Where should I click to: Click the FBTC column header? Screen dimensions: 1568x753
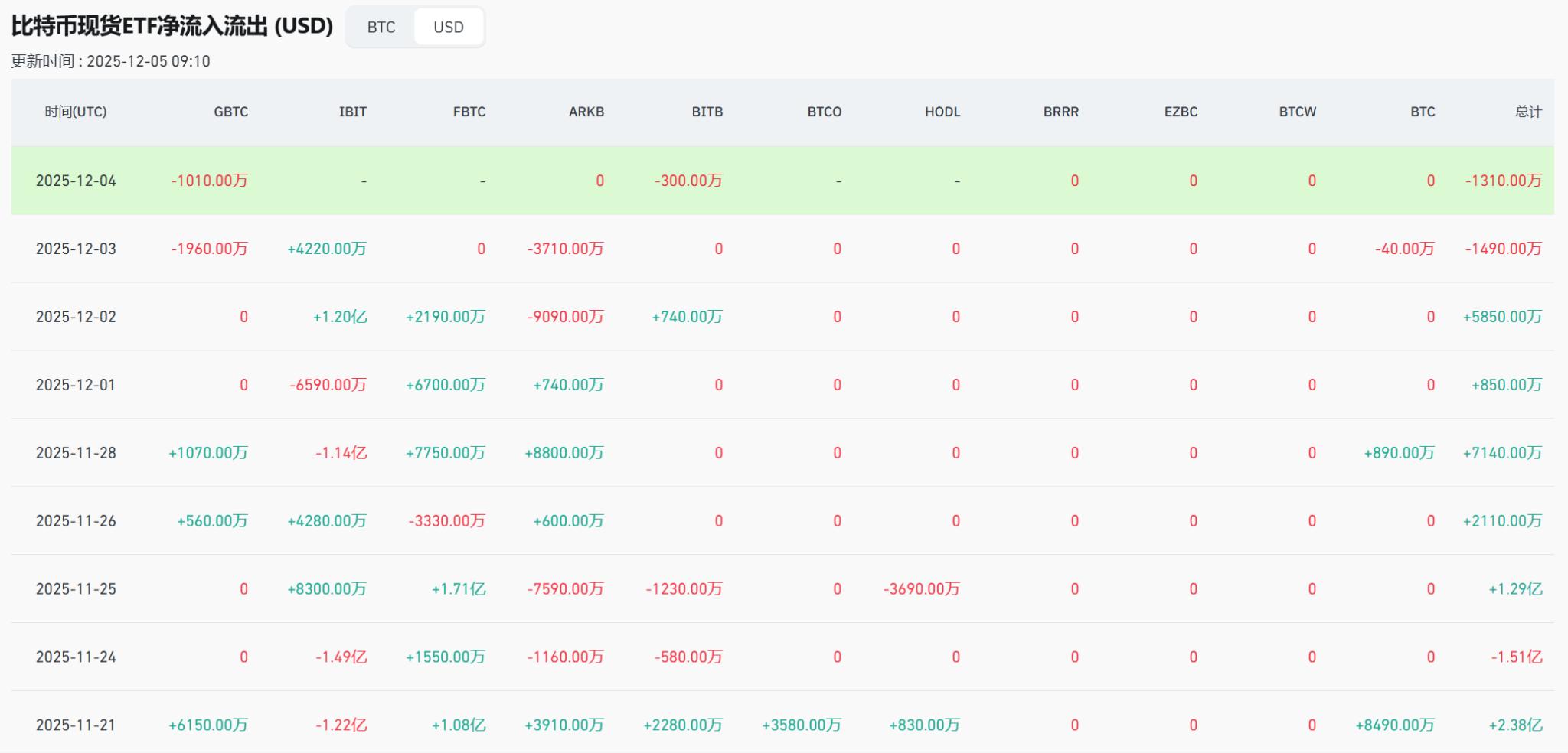point(468,111)
